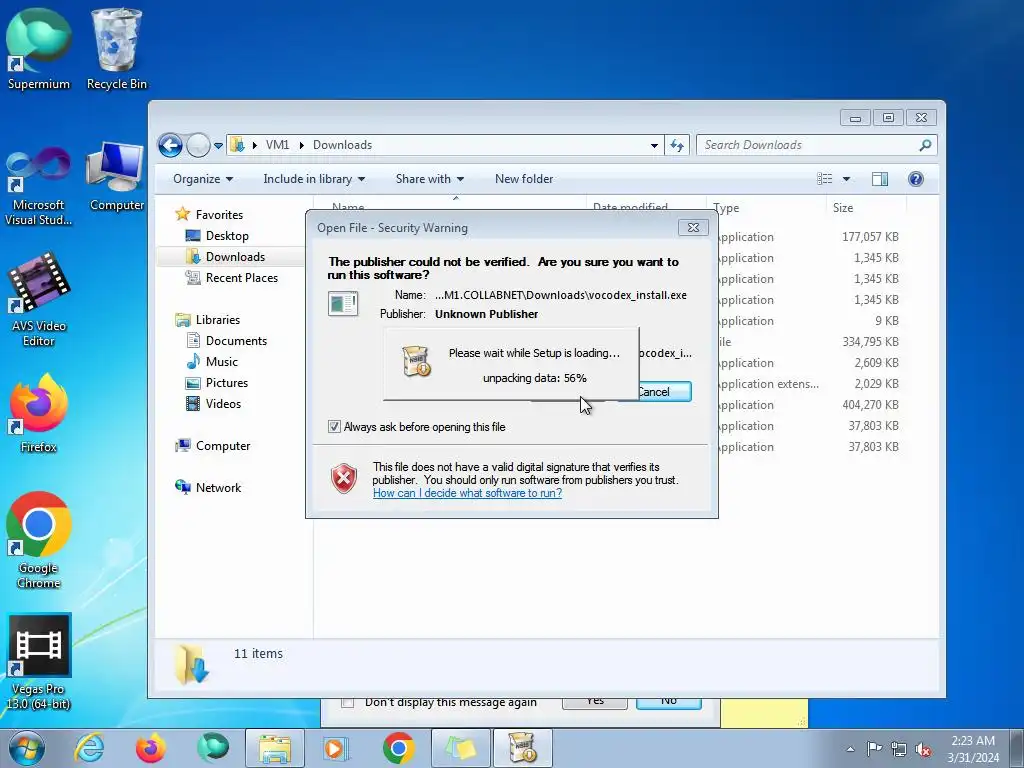Click the search magnifier icon

(x=925, y=145)
